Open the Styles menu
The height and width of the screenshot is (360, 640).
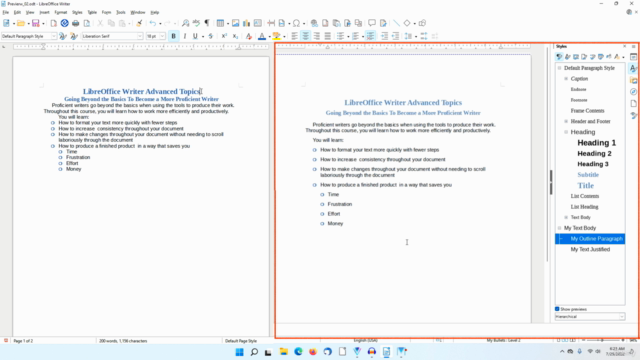(x=77, y=12)
